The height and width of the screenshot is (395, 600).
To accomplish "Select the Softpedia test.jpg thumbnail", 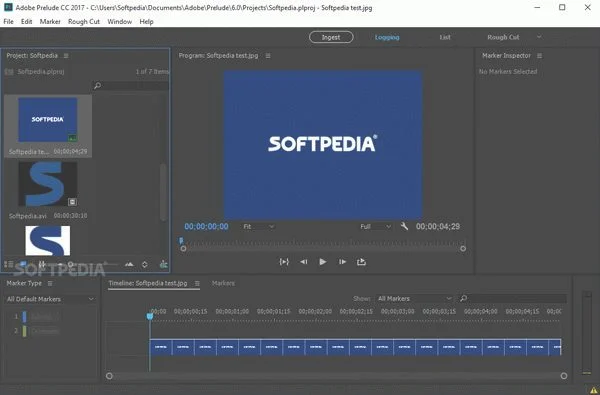I will click(x=48, y=119).
